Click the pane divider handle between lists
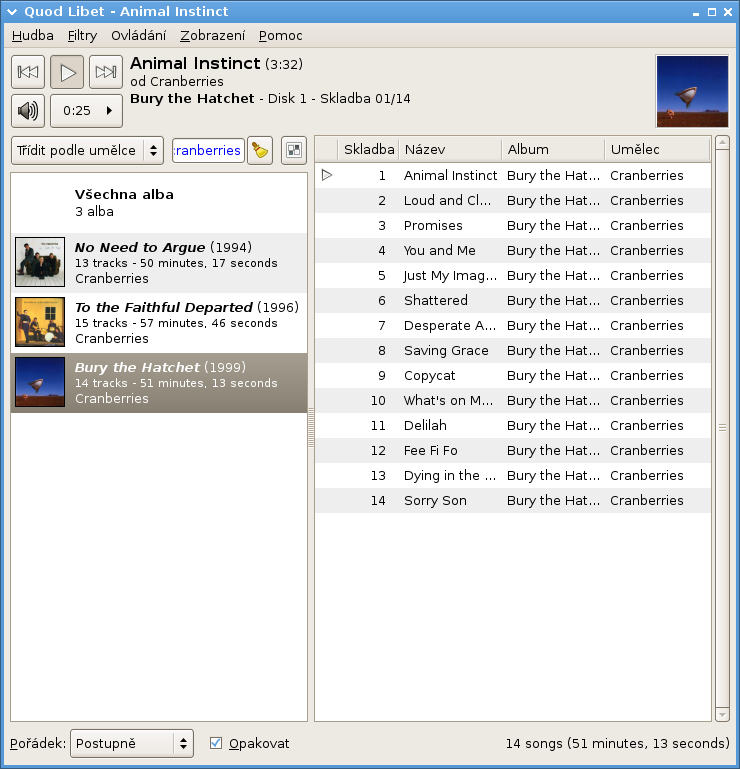Screen dimensions: 740x769 coord(310,427)
